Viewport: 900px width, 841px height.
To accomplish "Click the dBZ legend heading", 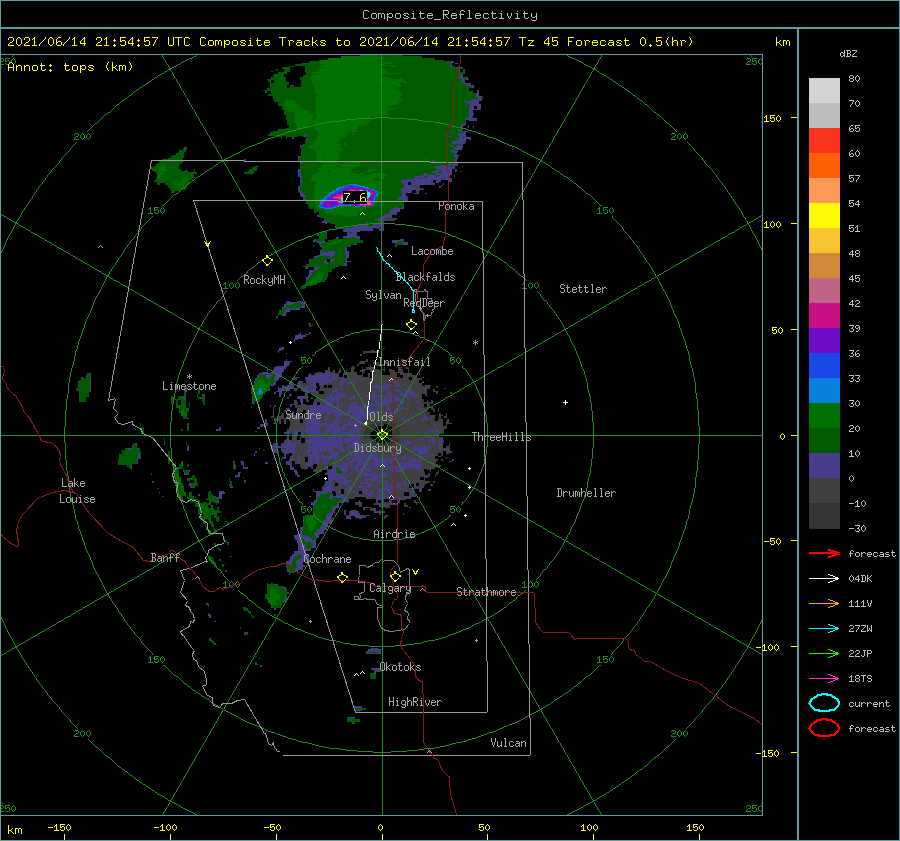I will point(848,53).
